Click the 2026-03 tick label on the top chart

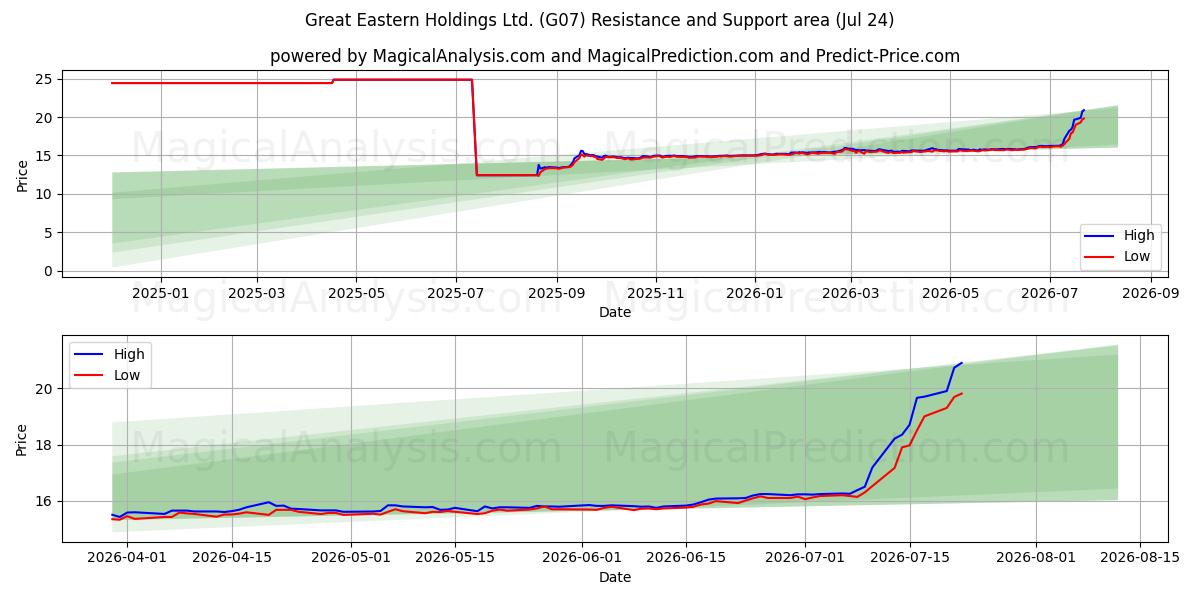pos(851,293)
